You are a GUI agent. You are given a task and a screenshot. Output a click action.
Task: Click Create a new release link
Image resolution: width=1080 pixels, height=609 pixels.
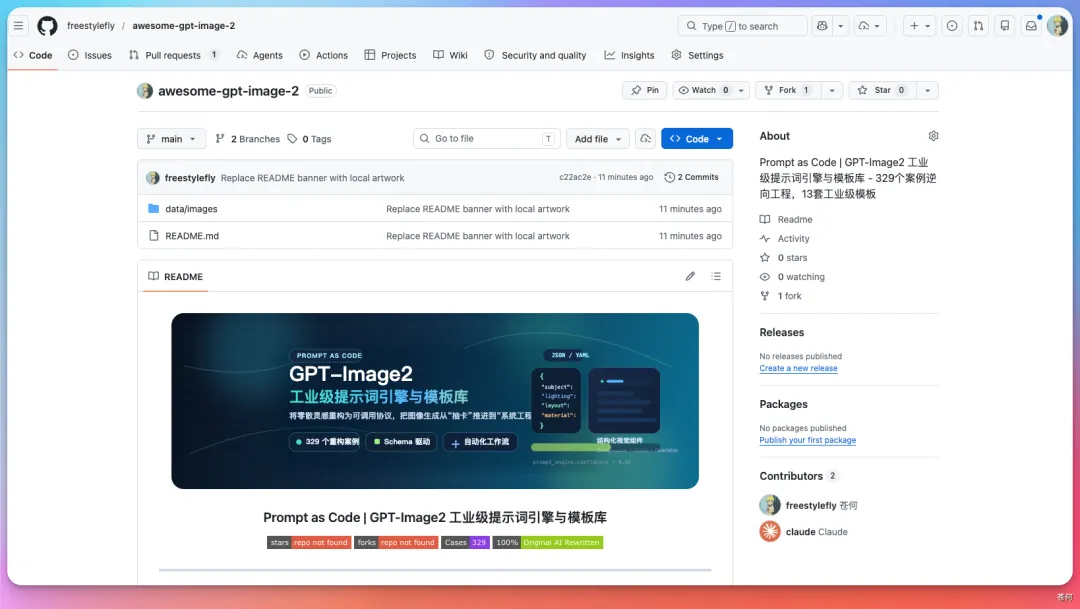[798, 368]
